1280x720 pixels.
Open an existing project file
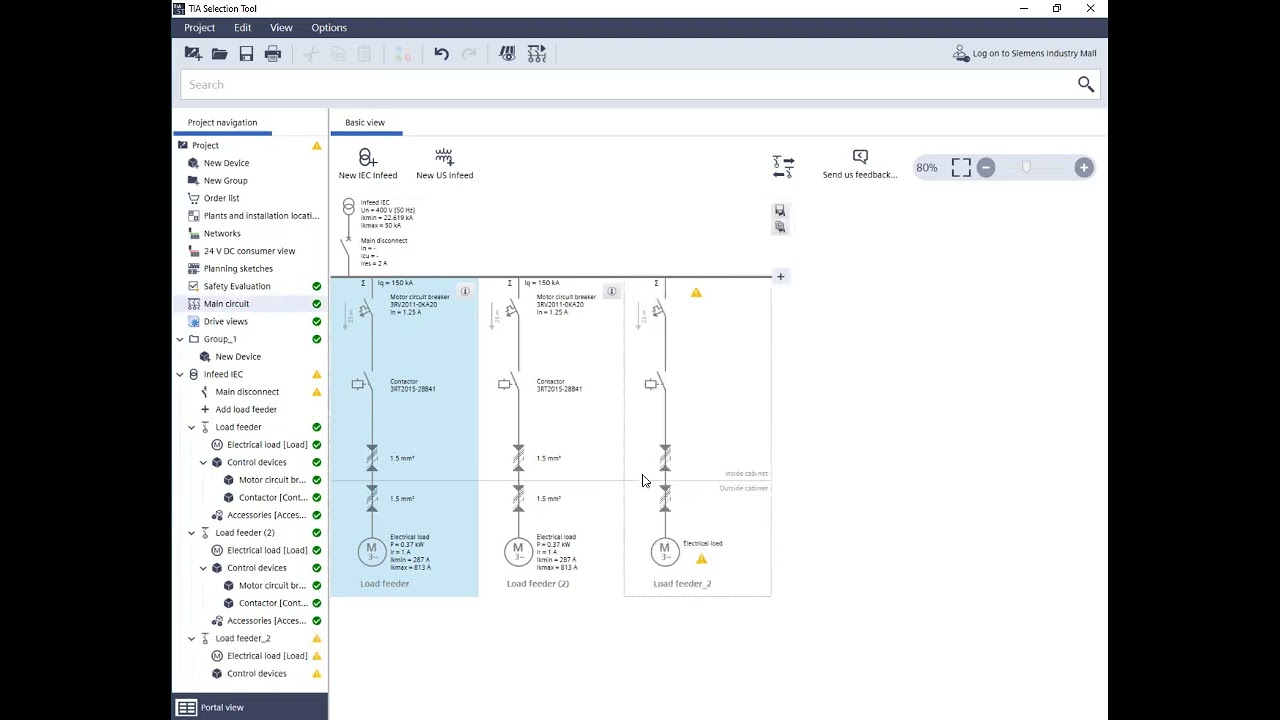tap(219, 54)
